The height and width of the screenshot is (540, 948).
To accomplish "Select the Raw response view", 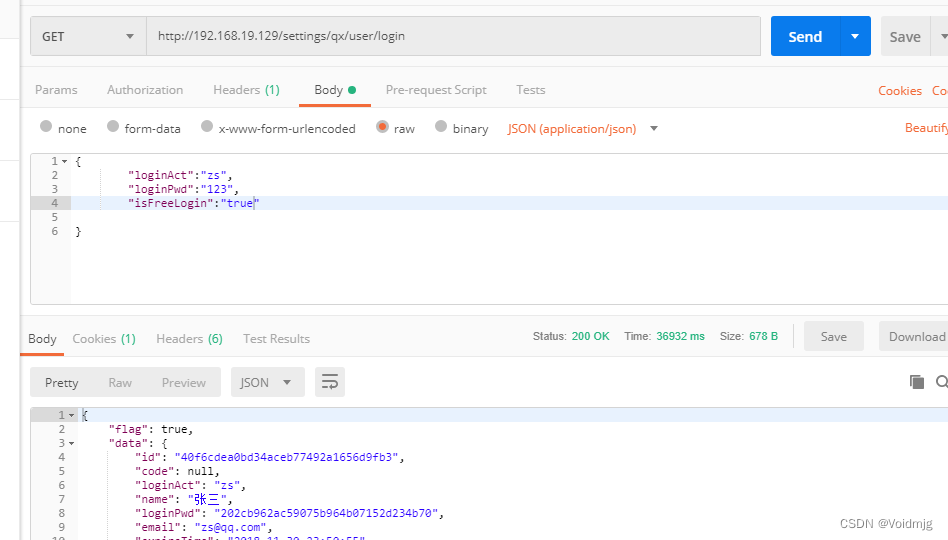I will point(120,383).
